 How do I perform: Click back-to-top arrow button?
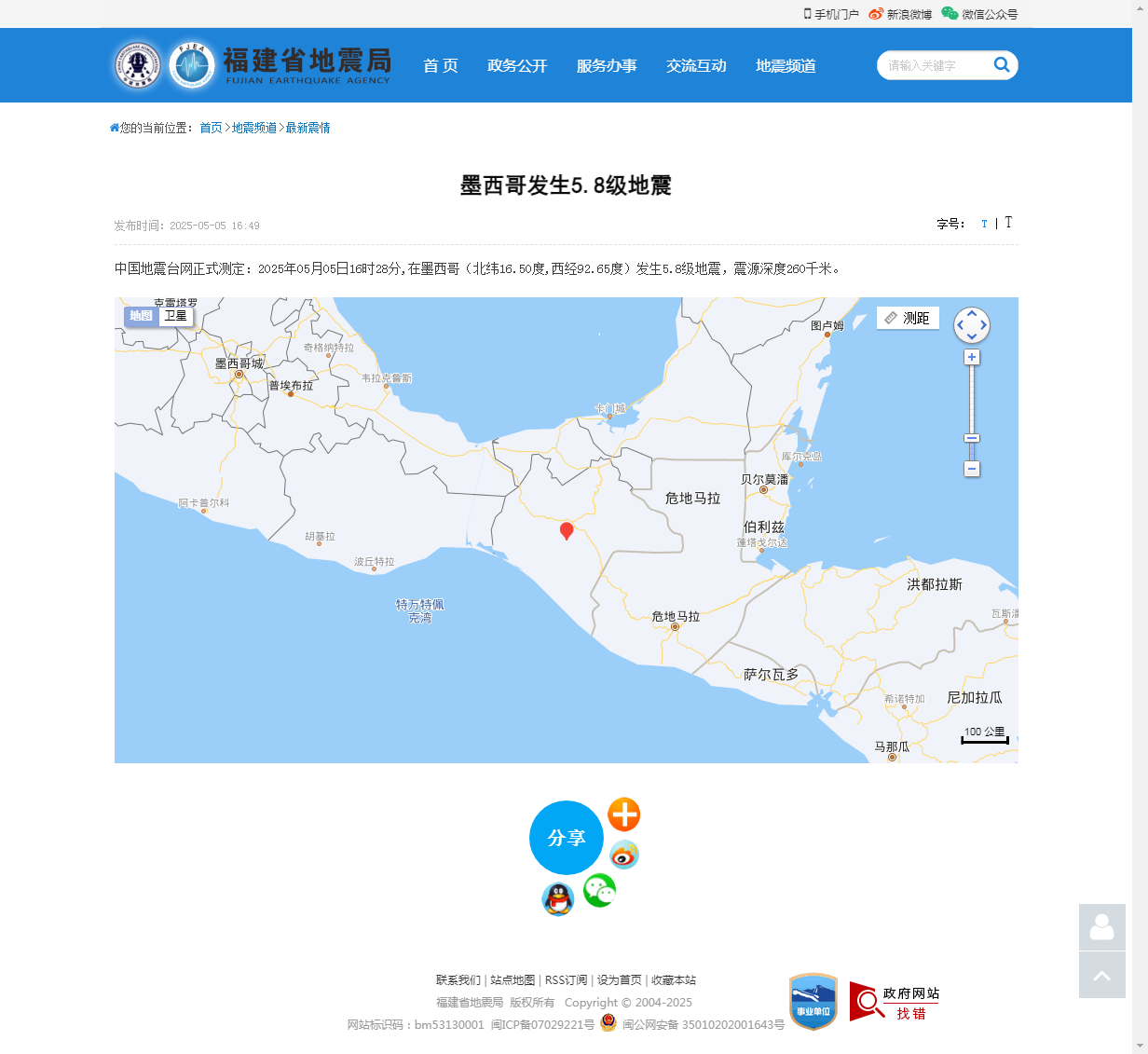coord(1101,975)
